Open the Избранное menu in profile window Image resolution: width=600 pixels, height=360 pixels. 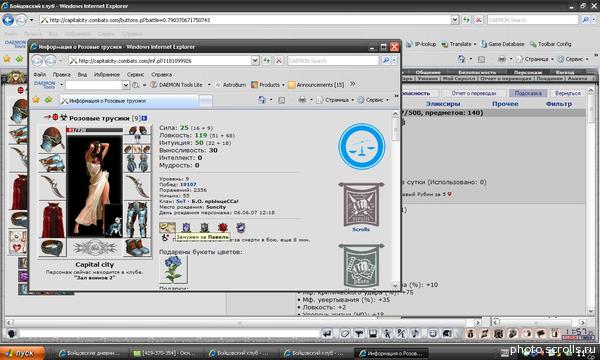(x=107, y=74)
